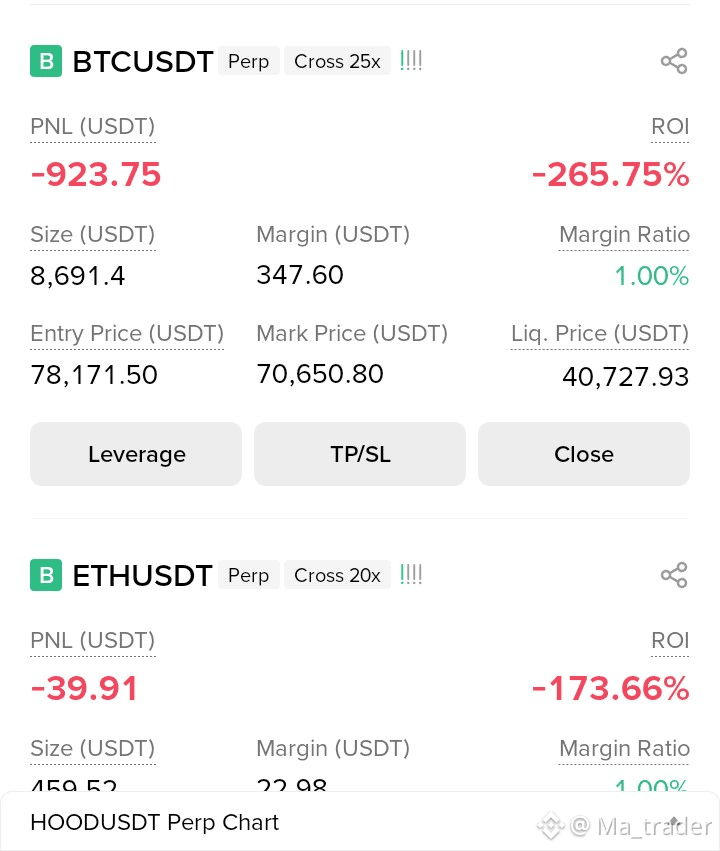Open the ETHUSDT symbol title
720x851 pixels.
[142, 575]
